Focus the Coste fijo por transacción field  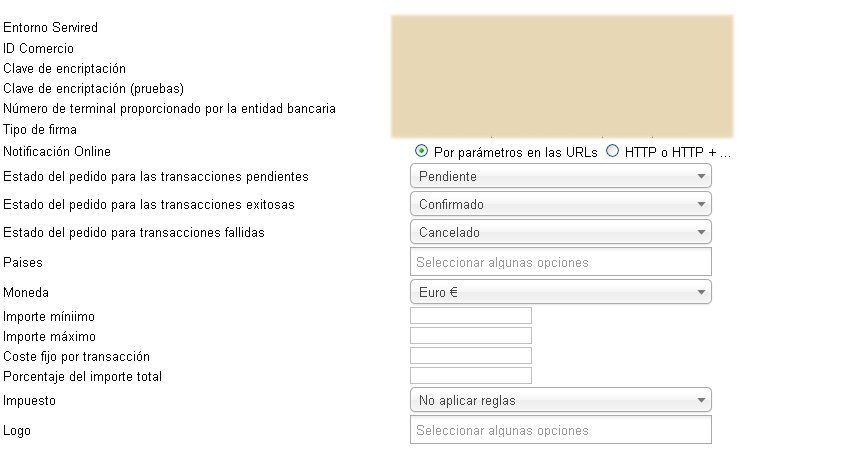coord(471,356)
